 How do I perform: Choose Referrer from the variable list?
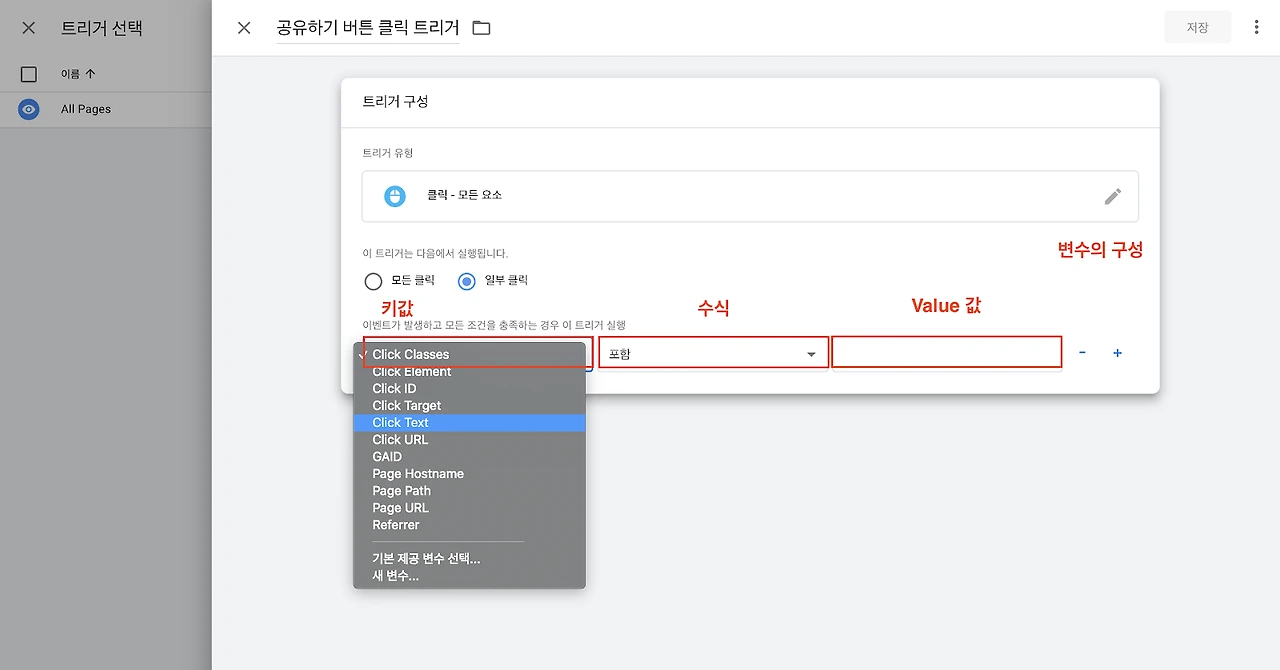pyautogui.click(x=469, y=525)
